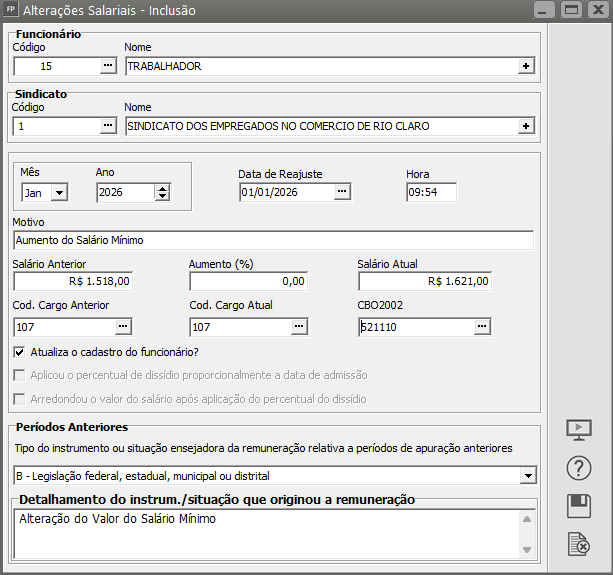Click the Motivo text field

[273, 240]
